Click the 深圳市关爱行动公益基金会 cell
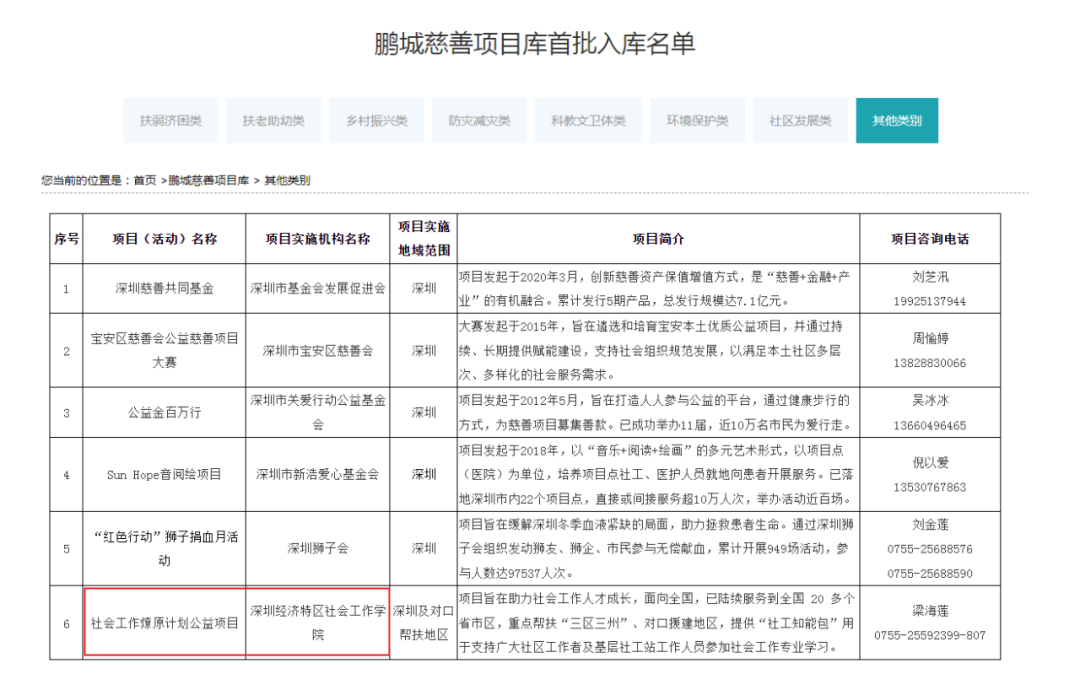1080x690 pixels. 318,412
